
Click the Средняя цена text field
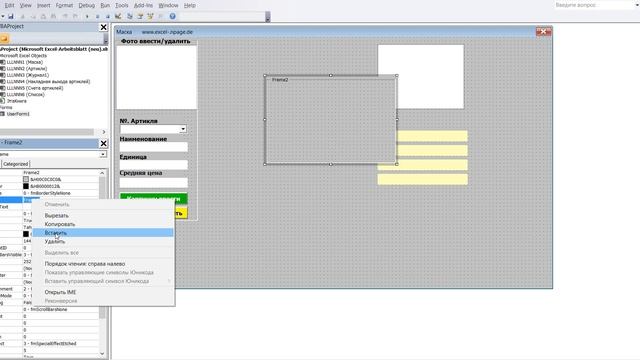click(154, 182)
